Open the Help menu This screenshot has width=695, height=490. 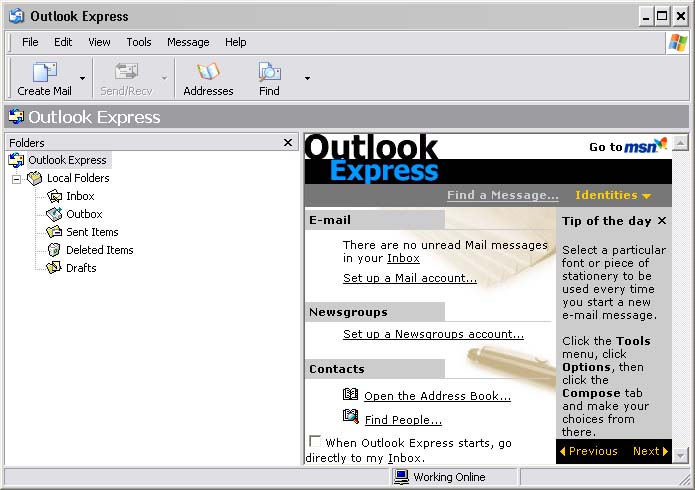(x=235, y=42)
